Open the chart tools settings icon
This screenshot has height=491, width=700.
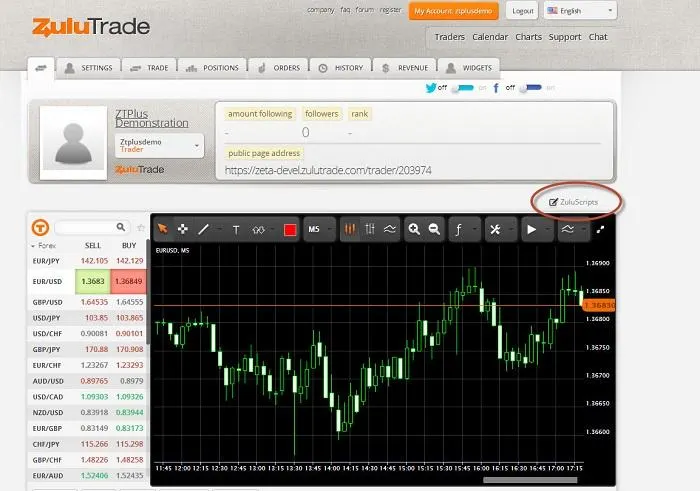tap(495, 229)
